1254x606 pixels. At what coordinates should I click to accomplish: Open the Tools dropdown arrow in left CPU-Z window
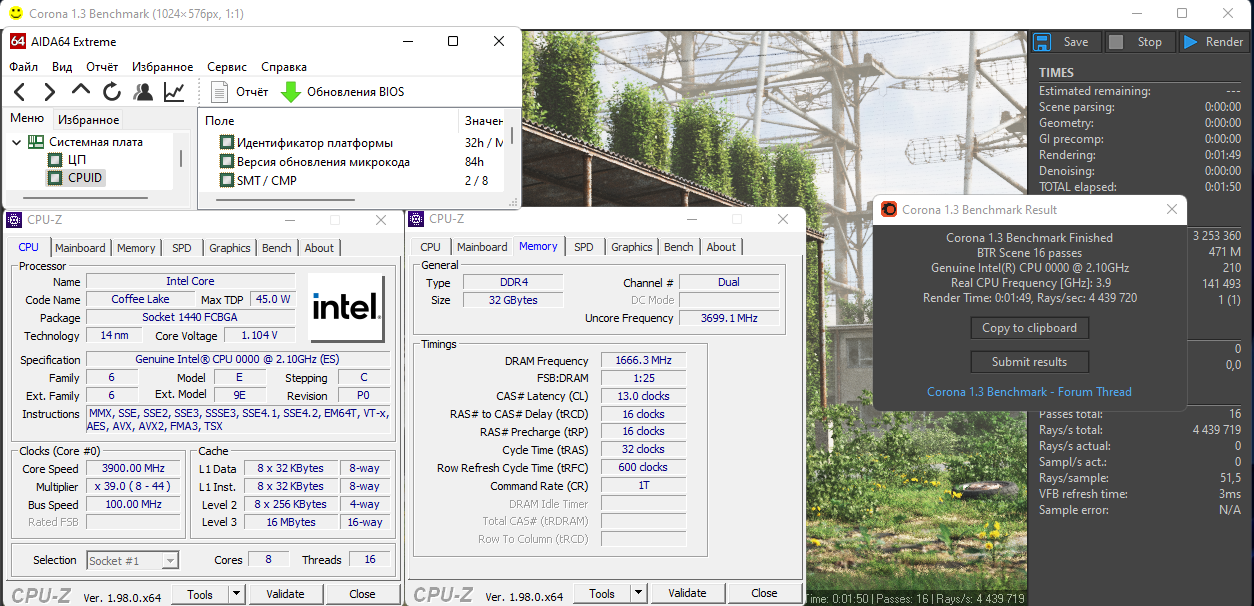pos(236,594)
